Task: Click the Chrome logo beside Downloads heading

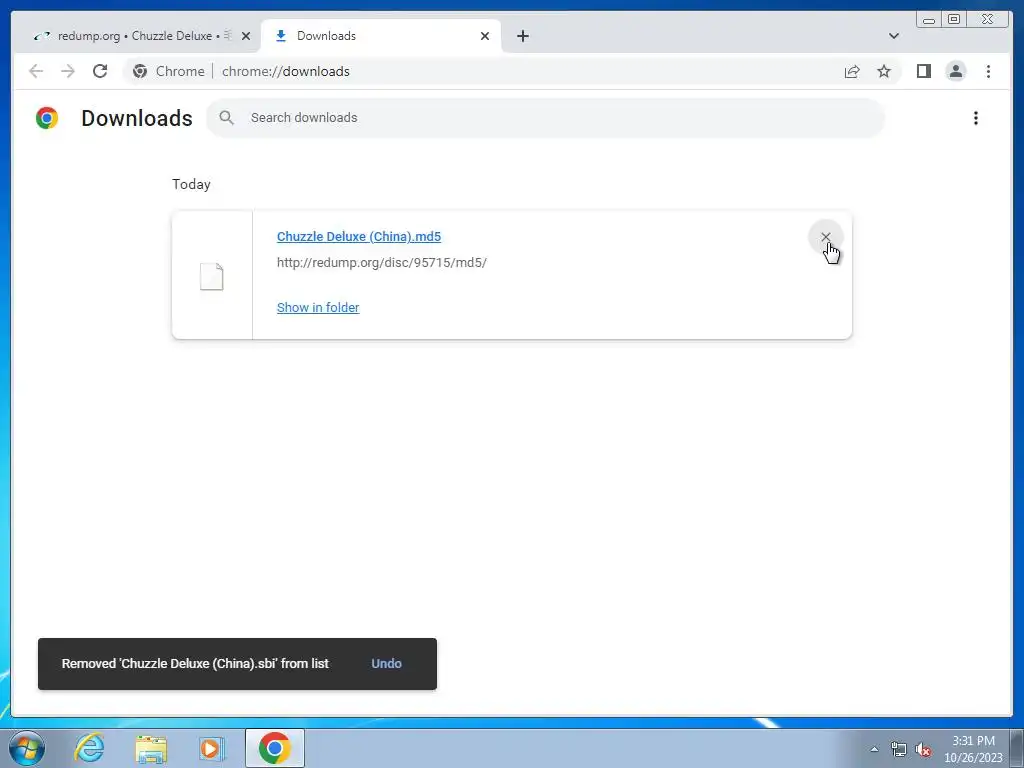Action: [47, 118]
